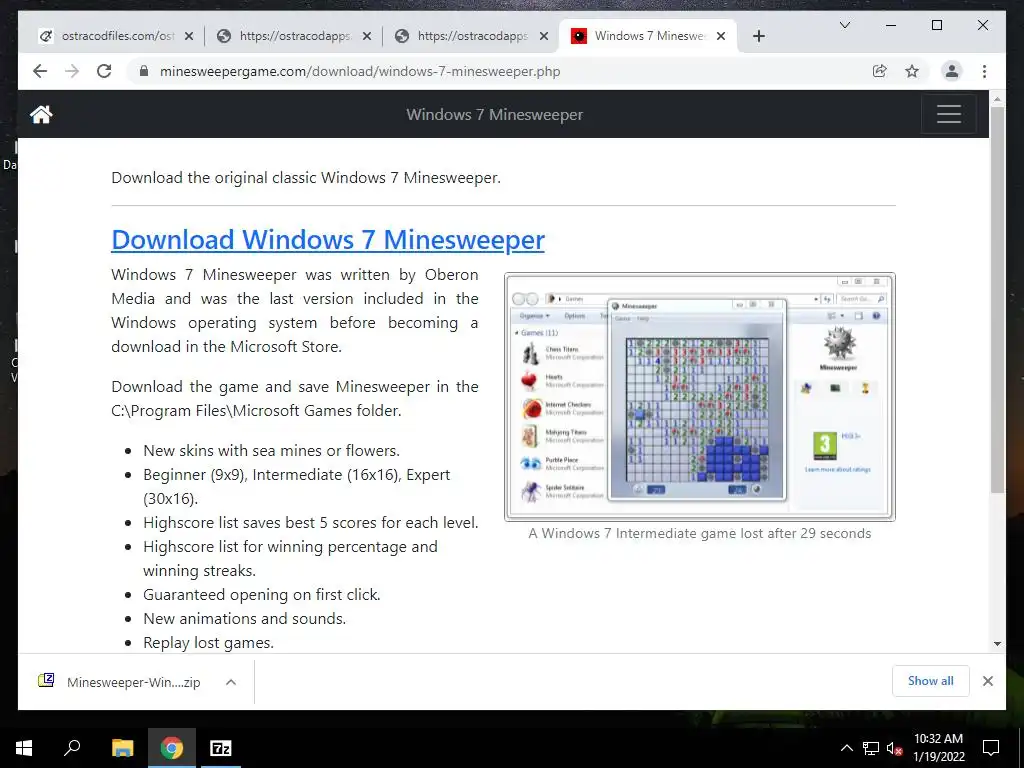Open taskbar search magnifier

[72, 748]
